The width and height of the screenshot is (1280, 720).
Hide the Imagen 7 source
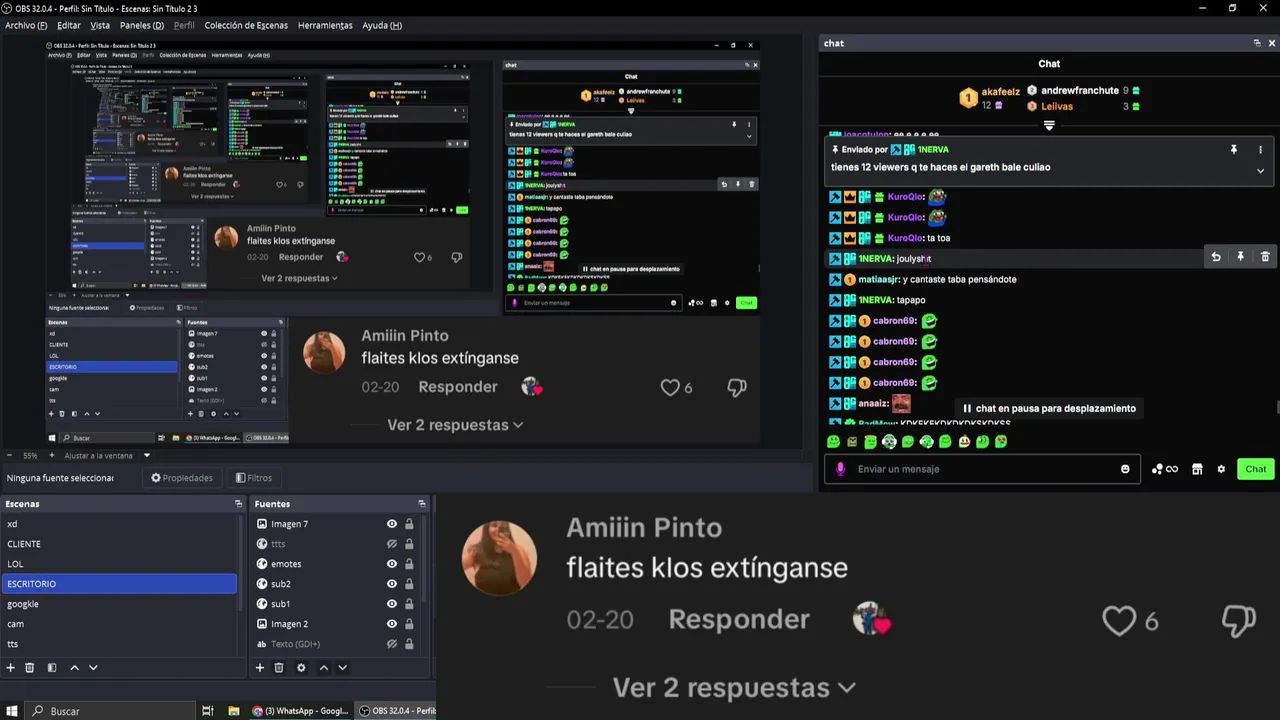tap(392, 524)
